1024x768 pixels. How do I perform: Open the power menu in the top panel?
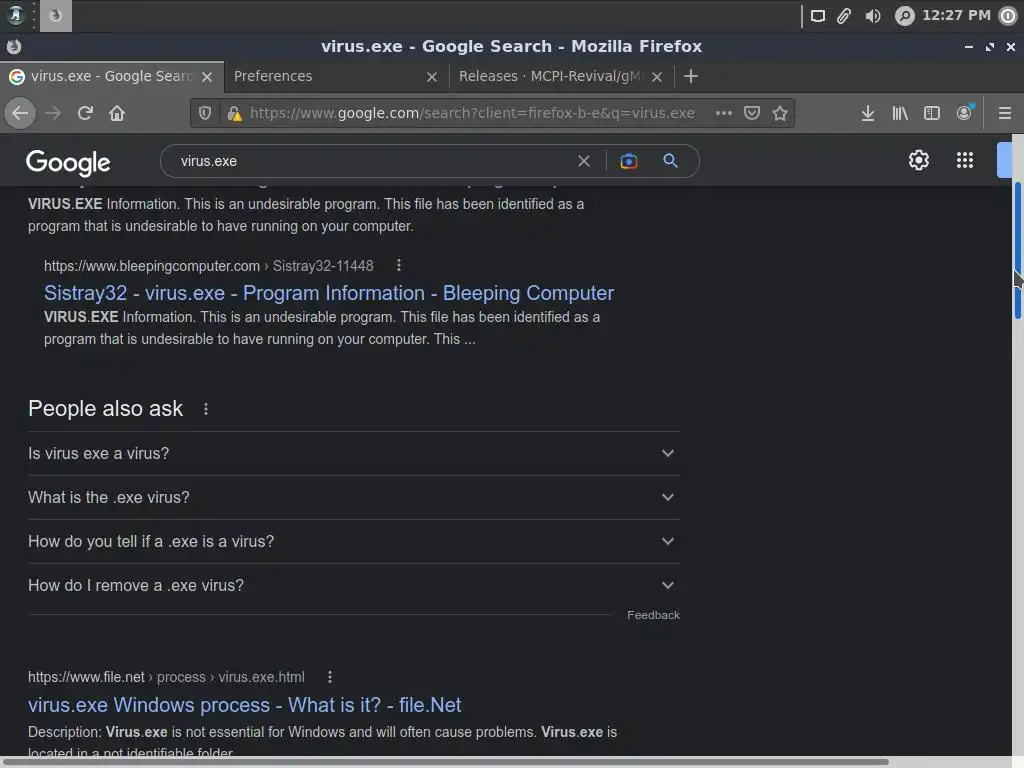(1008, 16)
